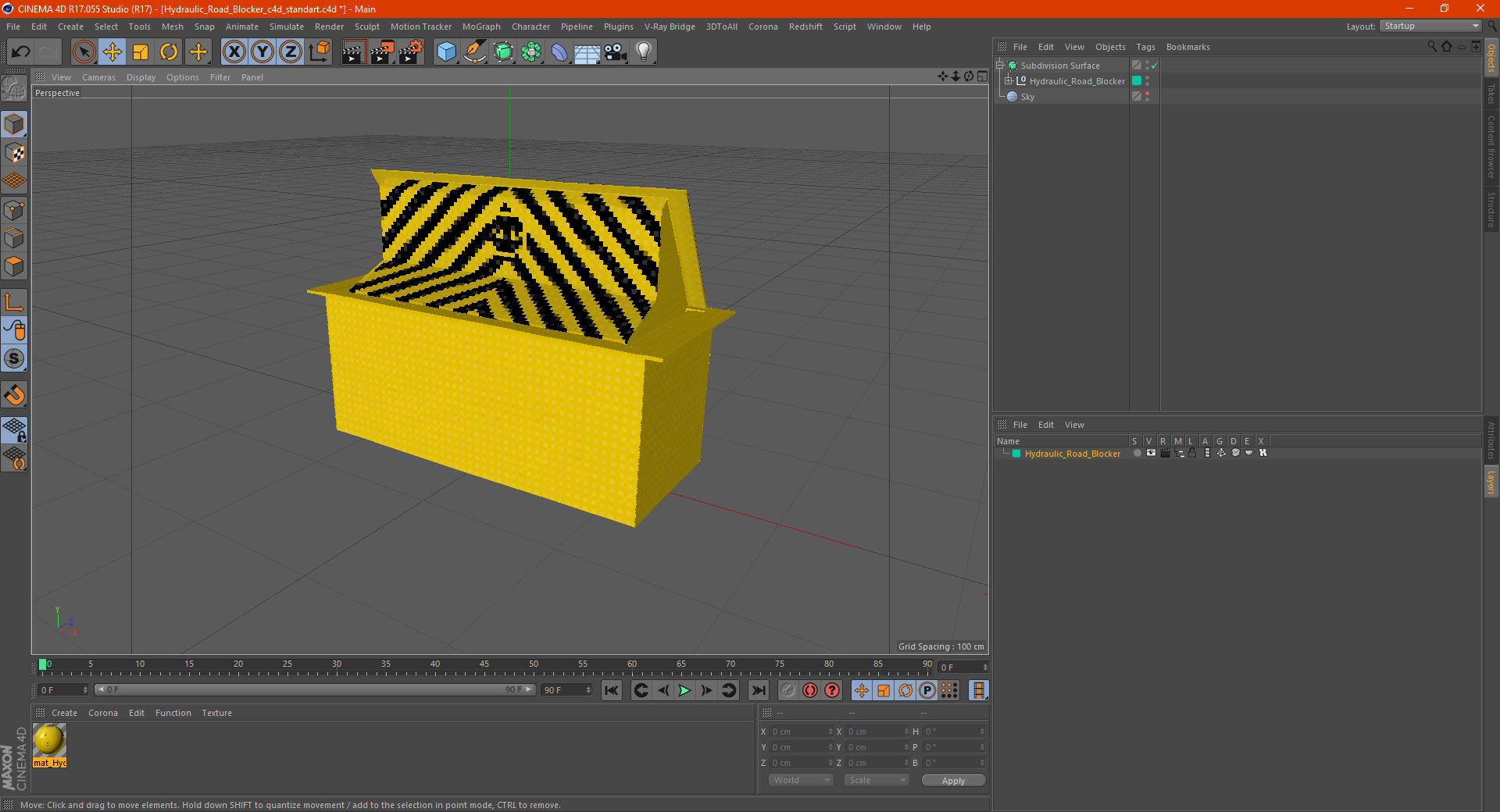Toggle layer solo for Hydraulic_Road_Blocker
Viewport: 1500px width, 812px height.
pyautogui.click(x=1137, y=453)
